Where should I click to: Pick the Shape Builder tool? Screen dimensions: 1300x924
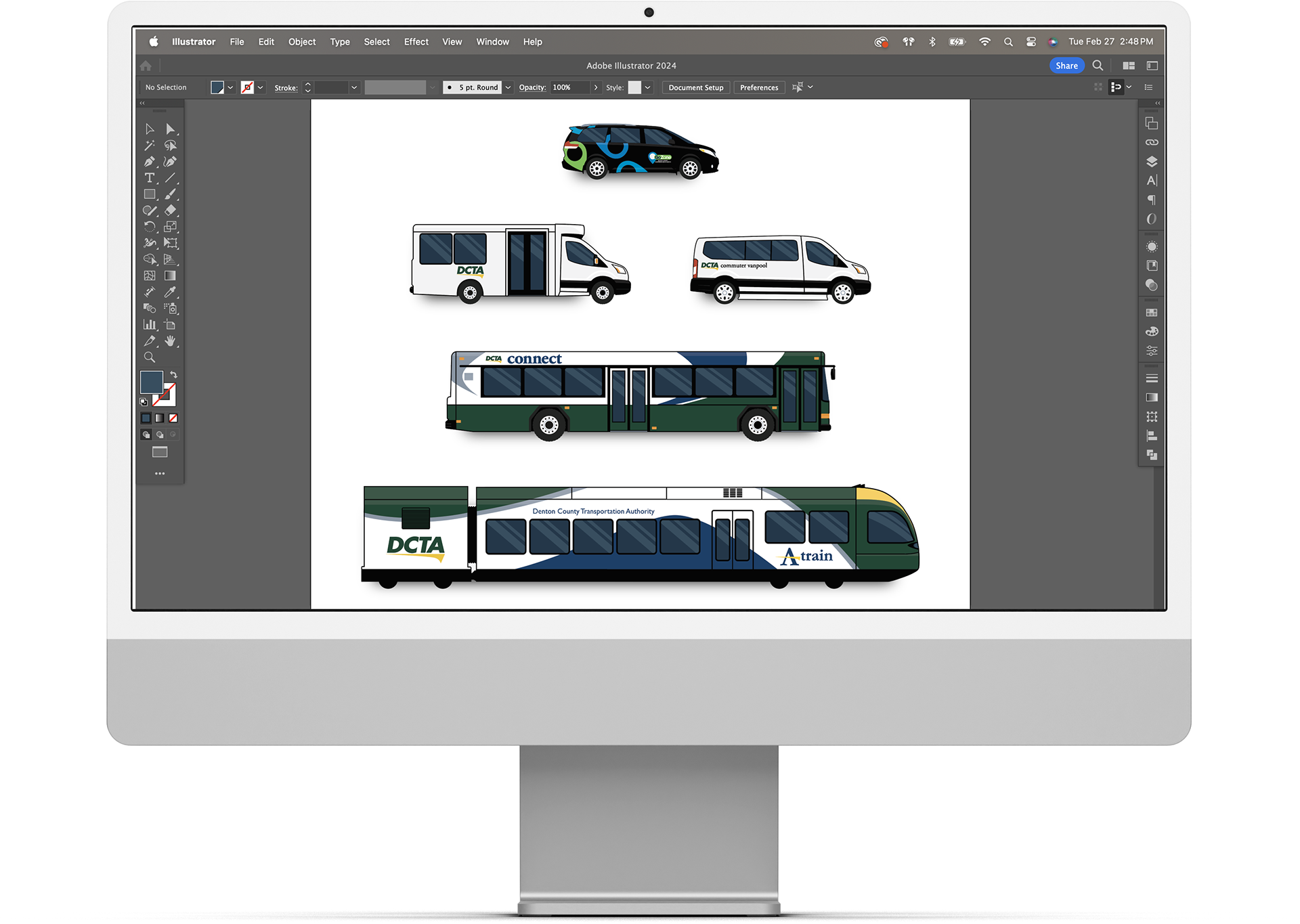point(150,259)
